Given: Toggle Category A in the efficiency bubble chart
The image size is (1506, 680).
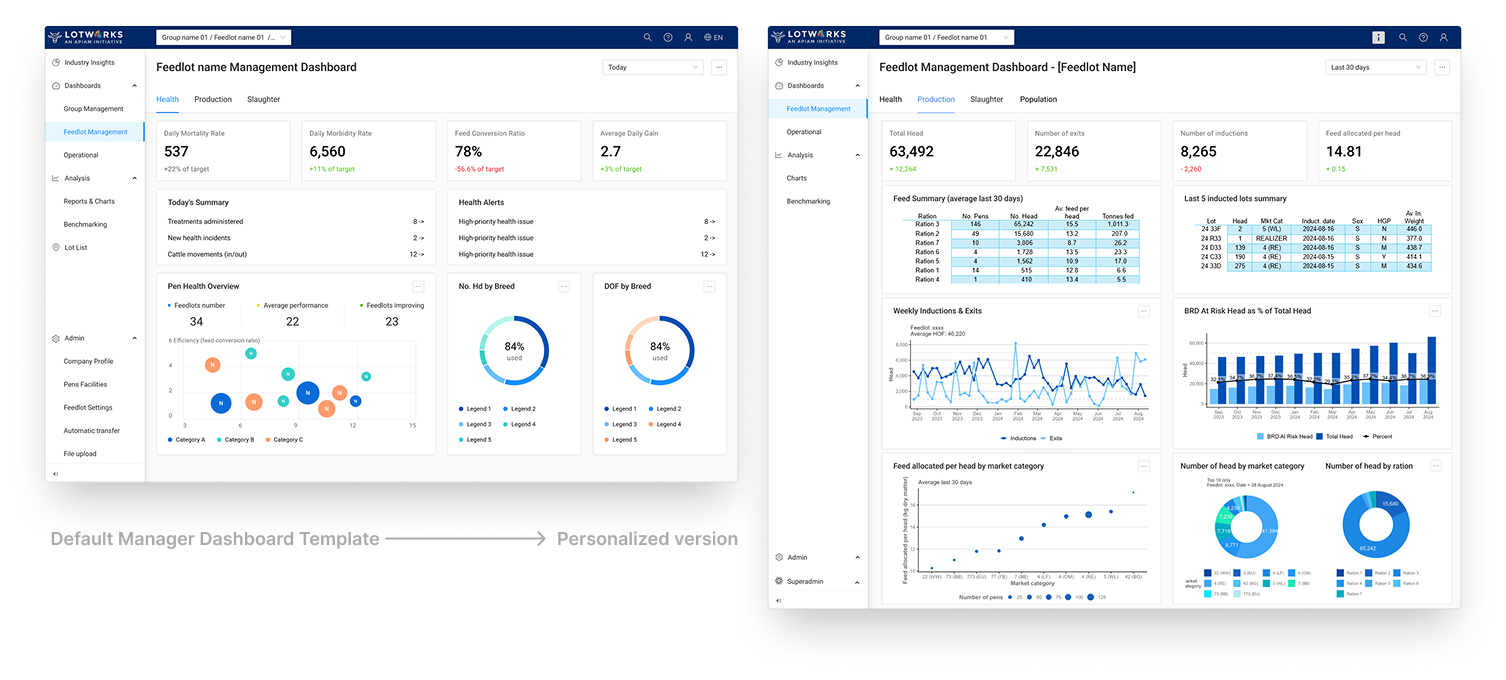Looking at the screenshot, I should click(185, 439).
